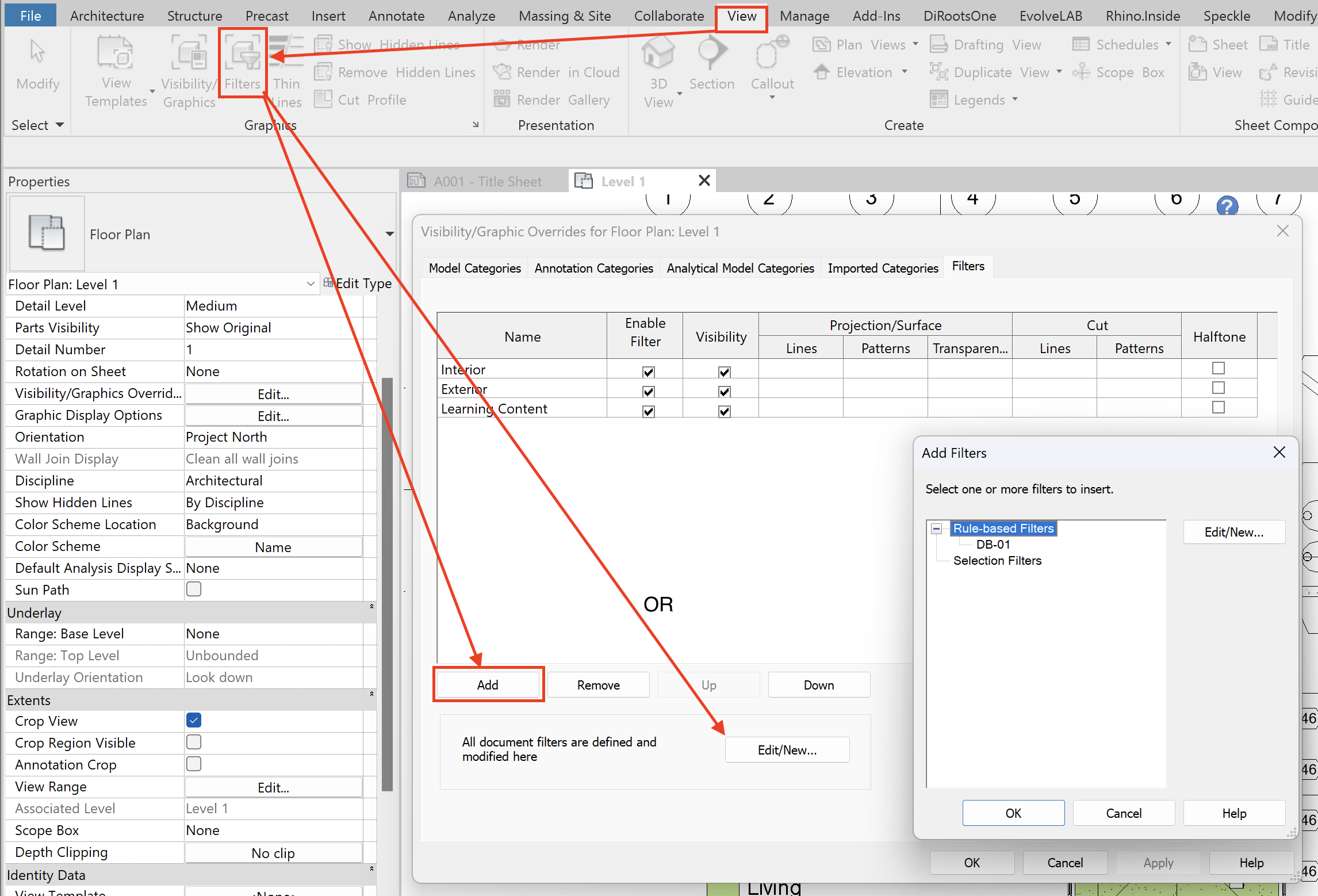Open the Floor Plan: Level 1 dropdown
Viewport: 1318px width, 896px height.
(310, 284)
